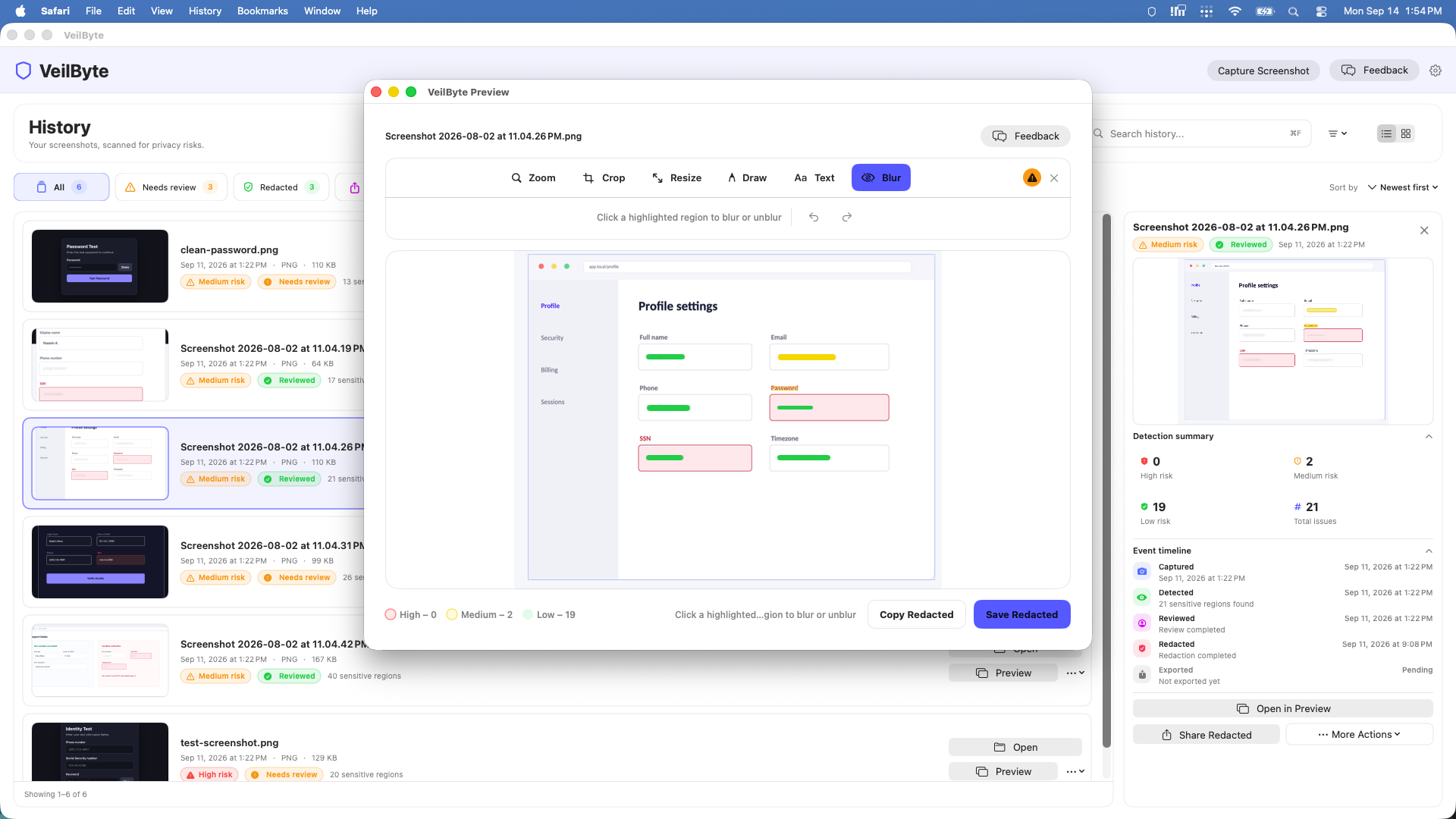
Task: Close the blur toolbar with X
Action: (x=1054, y=178)
